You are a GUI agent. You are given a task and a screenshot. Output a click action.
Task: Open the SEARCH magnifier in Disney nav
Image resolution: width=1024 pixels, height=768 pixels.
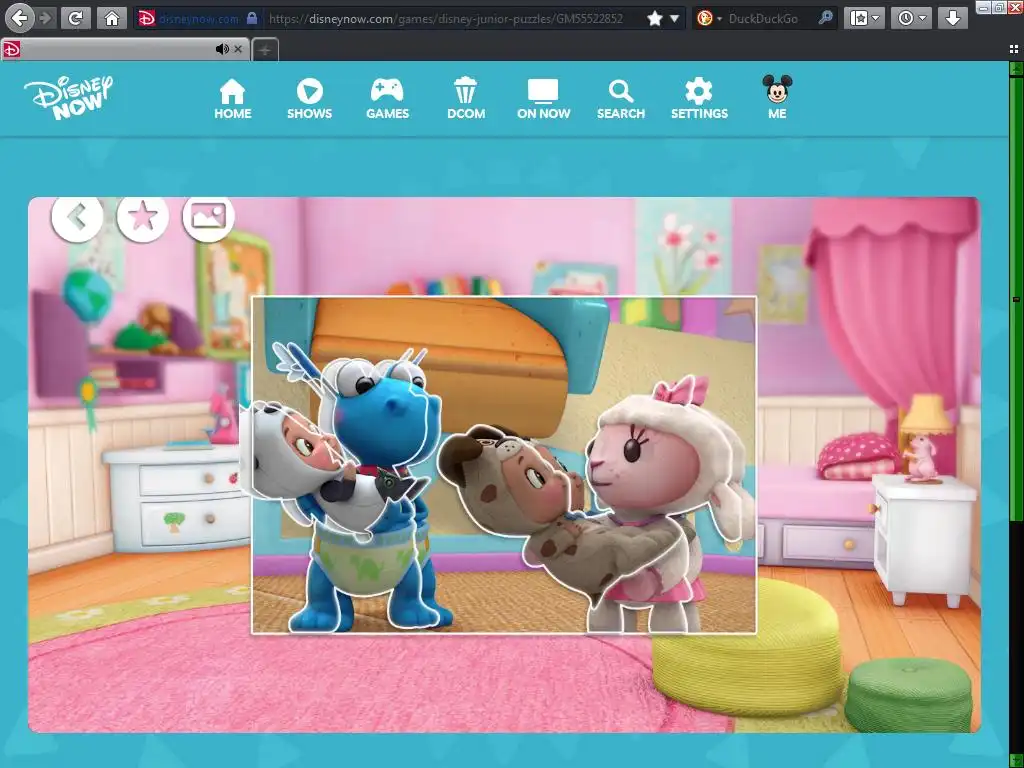(x=620, y=99)
